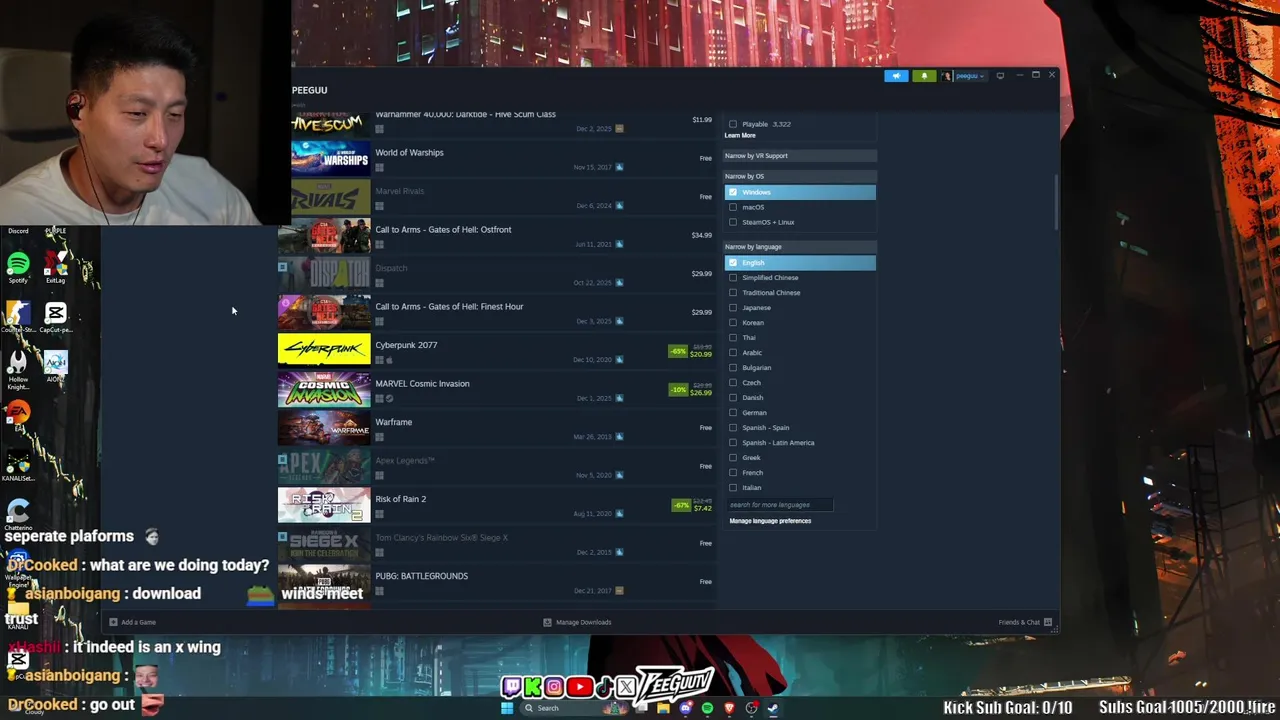Open File Explorer from taskbar

pos(663,708)
